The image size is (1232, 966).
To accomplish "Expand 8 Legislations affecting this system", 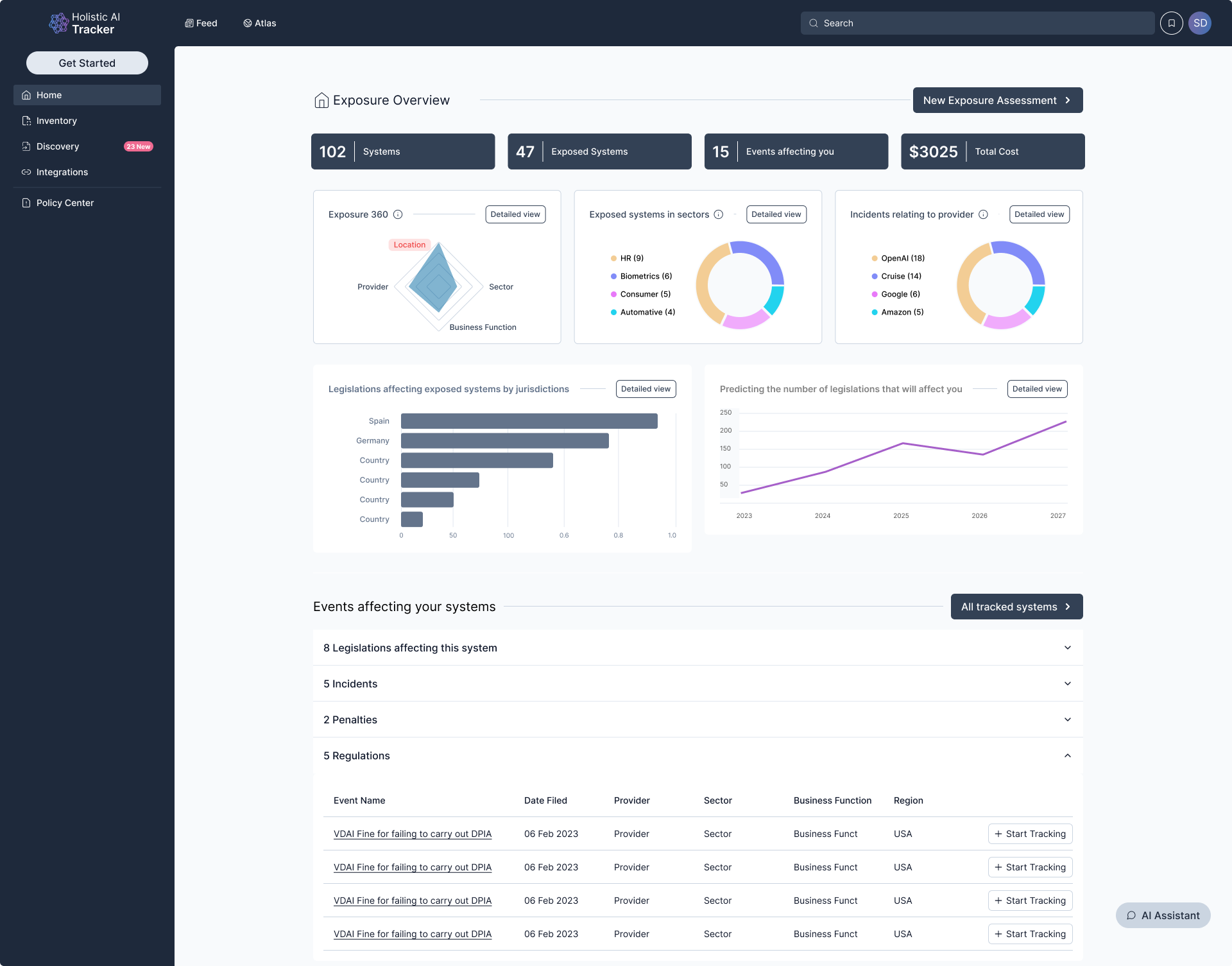I will pos(1067,648).
